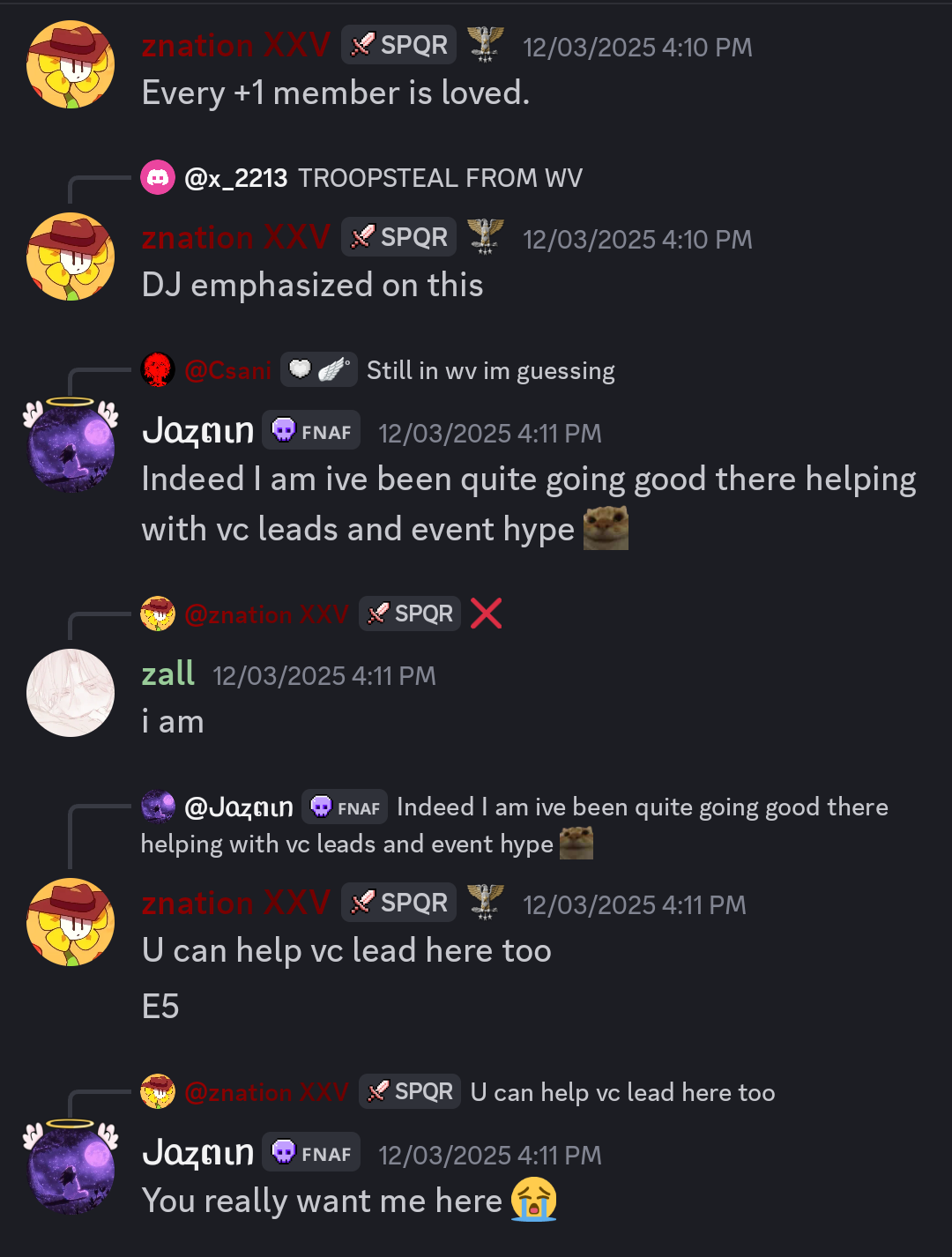Click the FNAF skull tag beside Jazmin's name
The height and width of the screenshot is (1257, 952).
(311, 430)
